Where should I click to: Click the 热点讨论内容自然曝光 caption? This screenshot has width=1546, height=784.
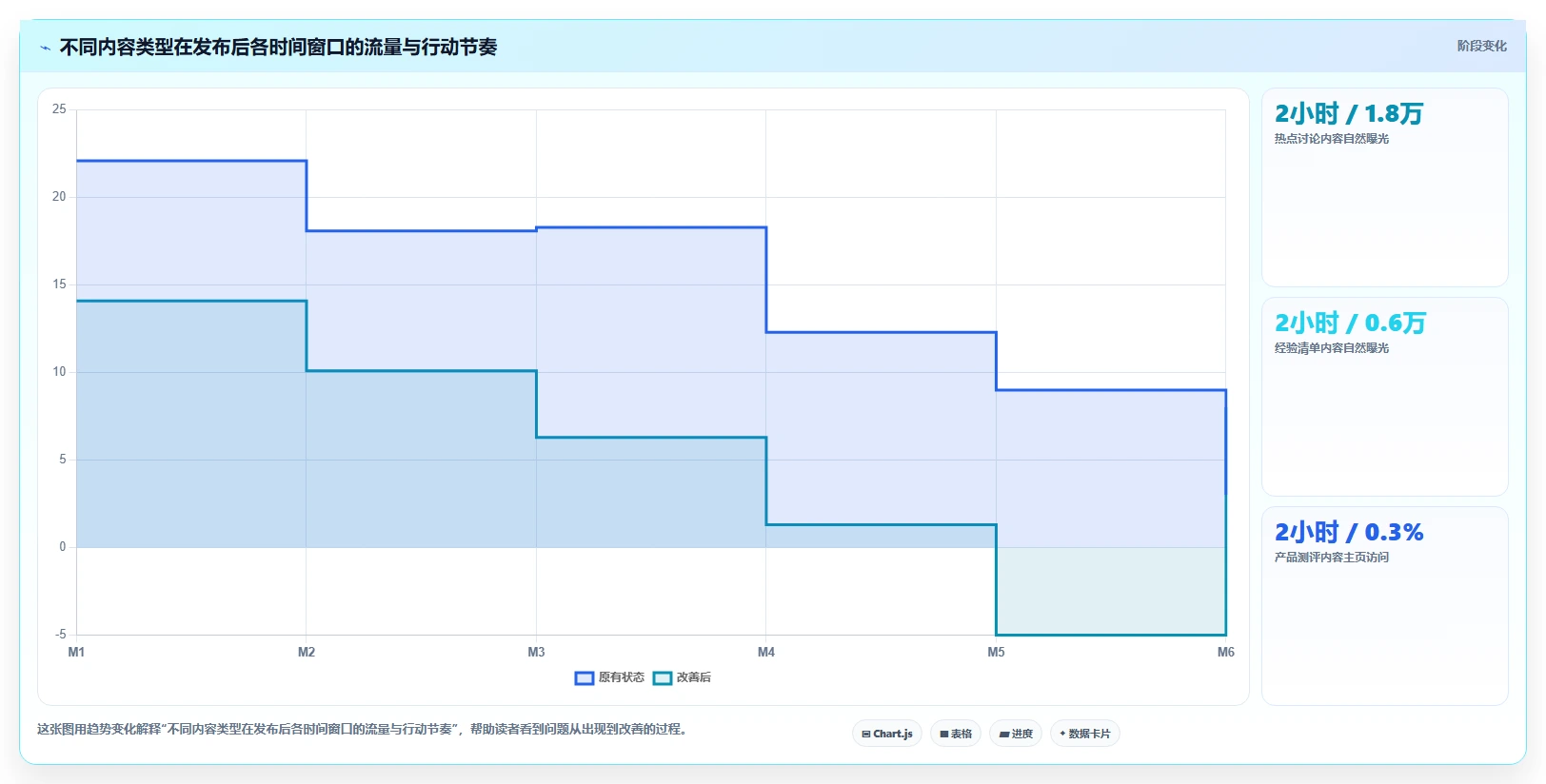(x=1332, y=139)
